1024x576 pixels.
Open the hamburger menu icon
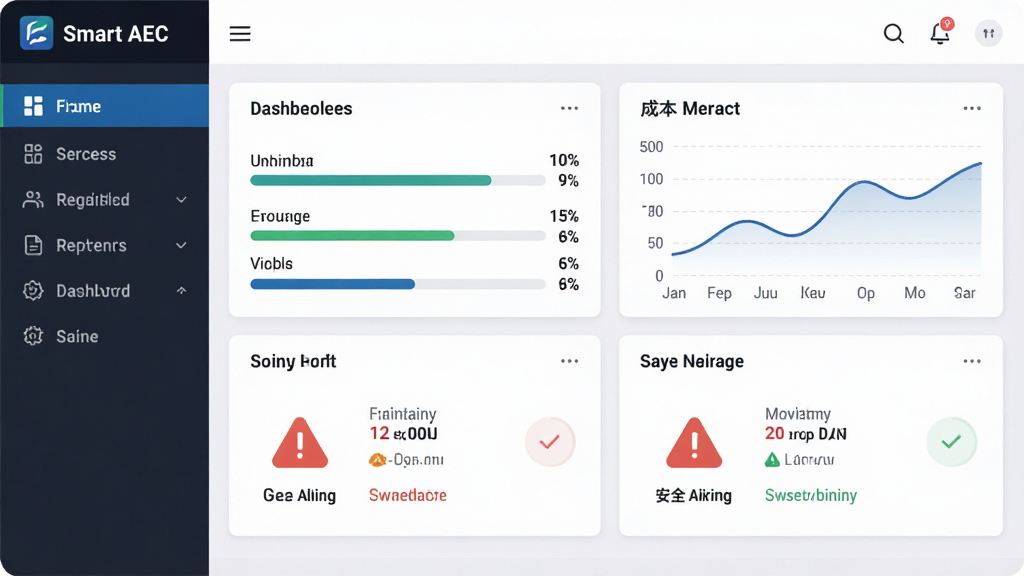pos(240,33)
